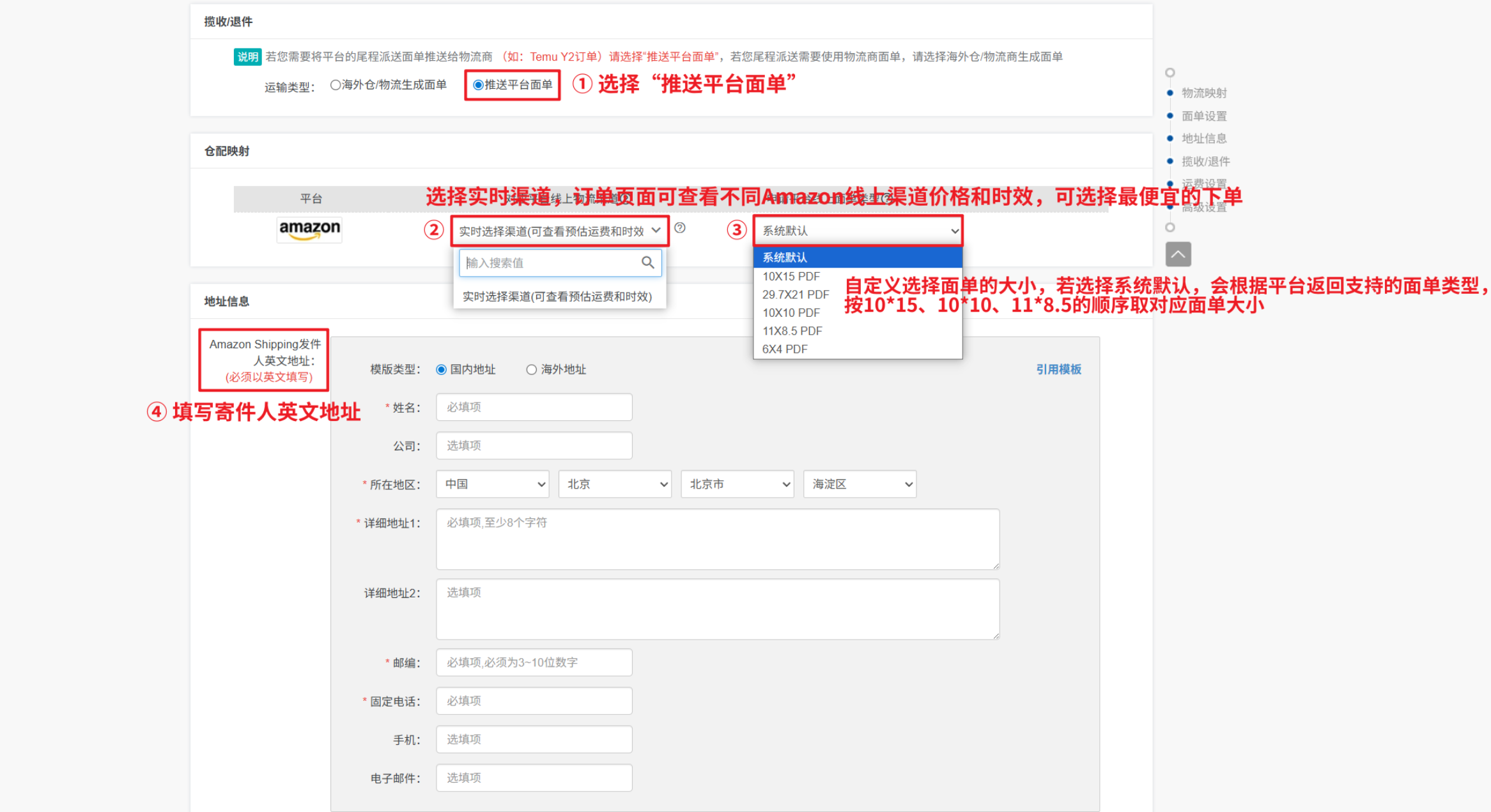
Task: Click the 姓名 required input field
Action: [x=534, y=408]
